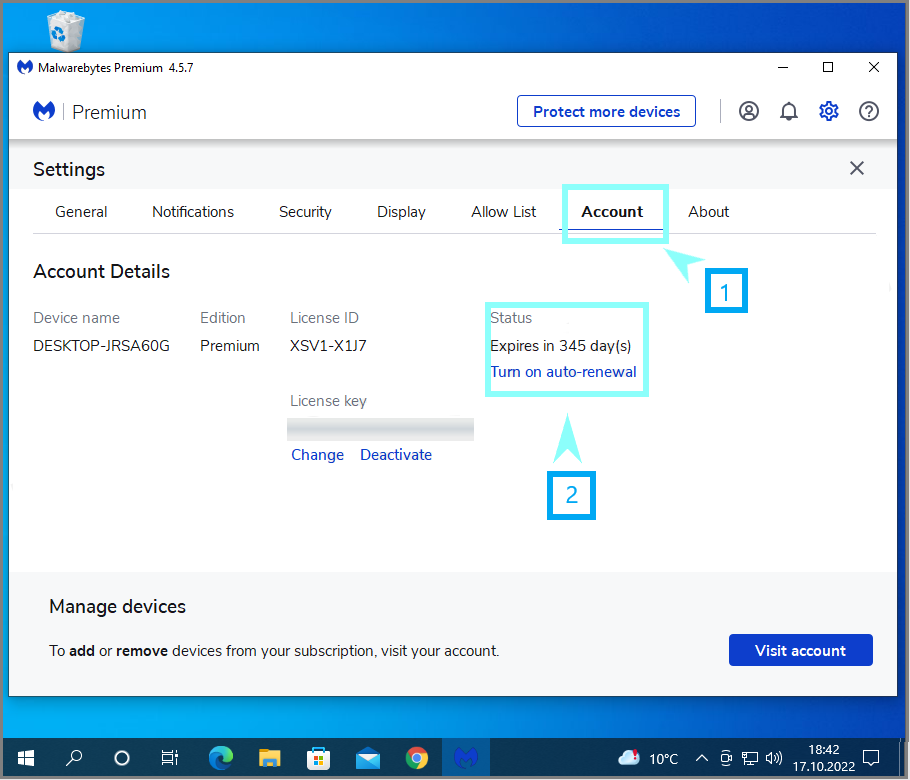Viewport: 910px width, 780px height.
Task: Open Cortana circle icon
Action: click(122, 758)
